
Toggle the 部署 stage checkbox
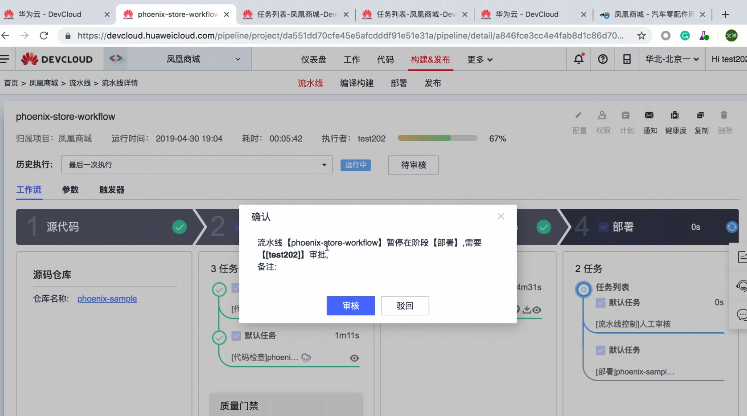pyautogui.click(x=603, y=227)
